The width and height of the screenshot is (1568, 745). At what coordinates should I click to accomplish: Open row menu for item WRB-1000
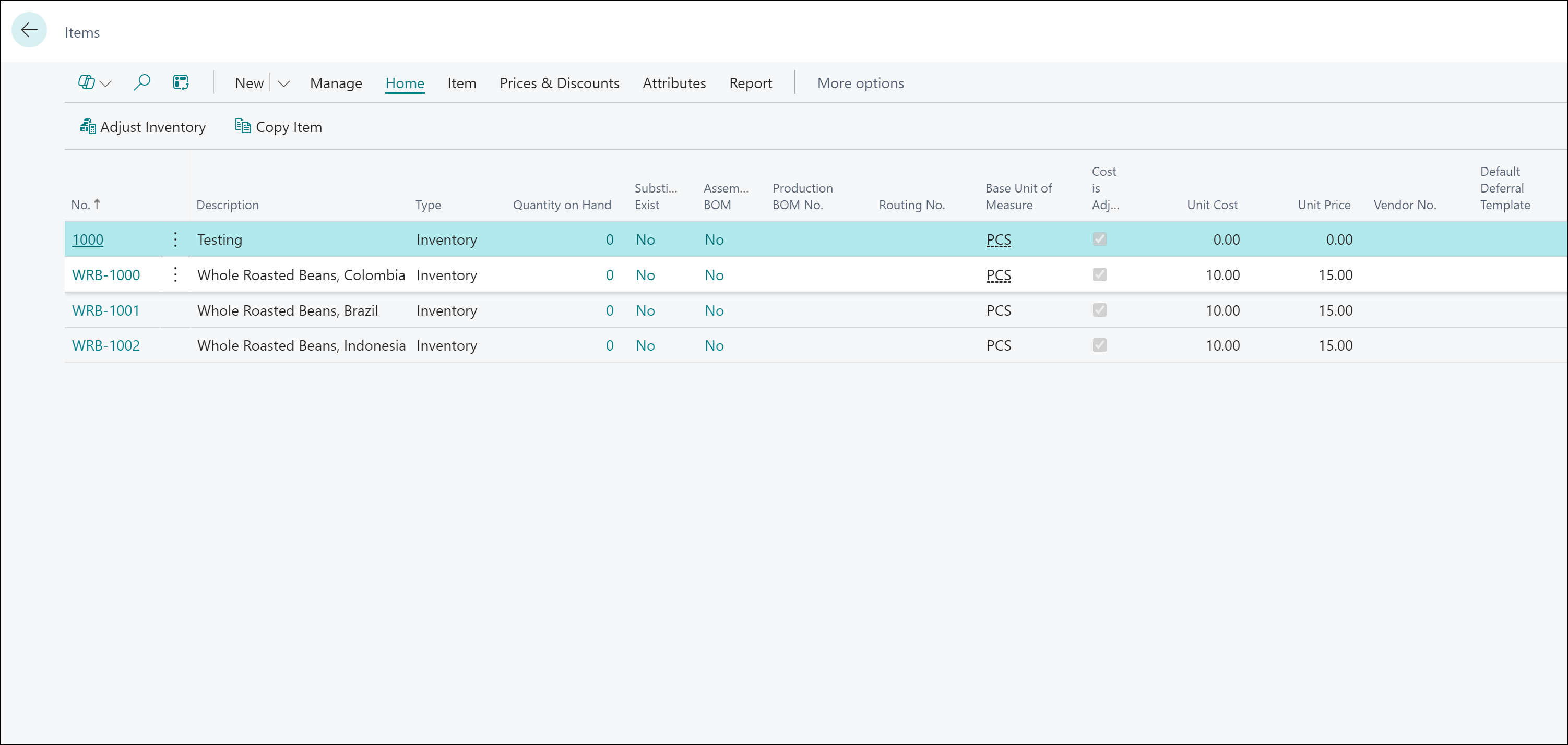tap(175, 274)
